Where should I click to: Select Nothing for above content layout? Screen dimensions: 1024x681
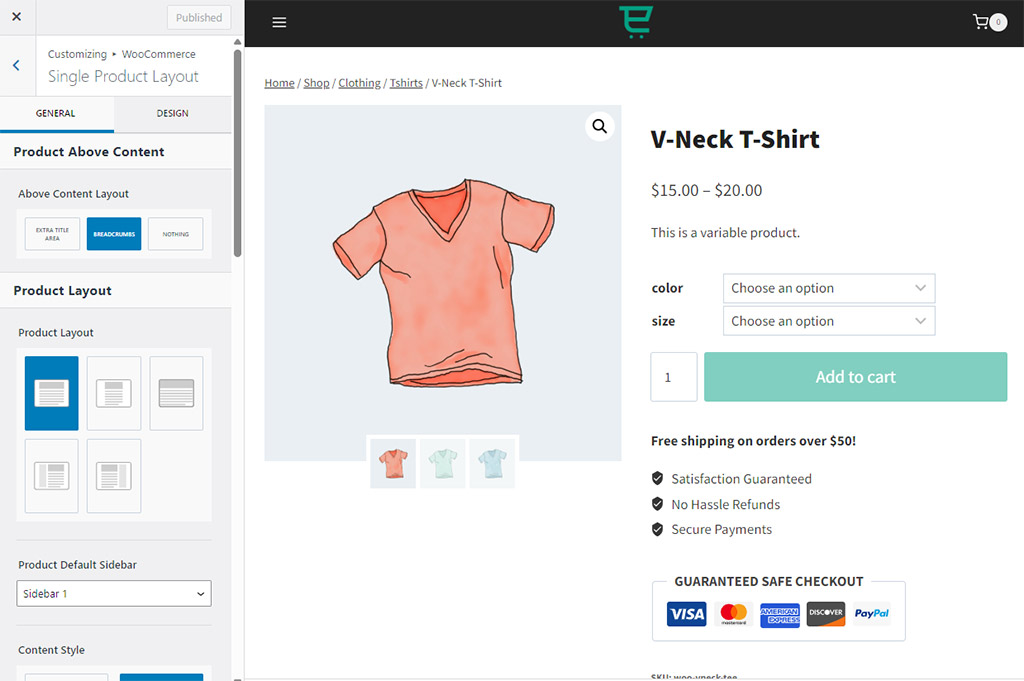[175, 234]
